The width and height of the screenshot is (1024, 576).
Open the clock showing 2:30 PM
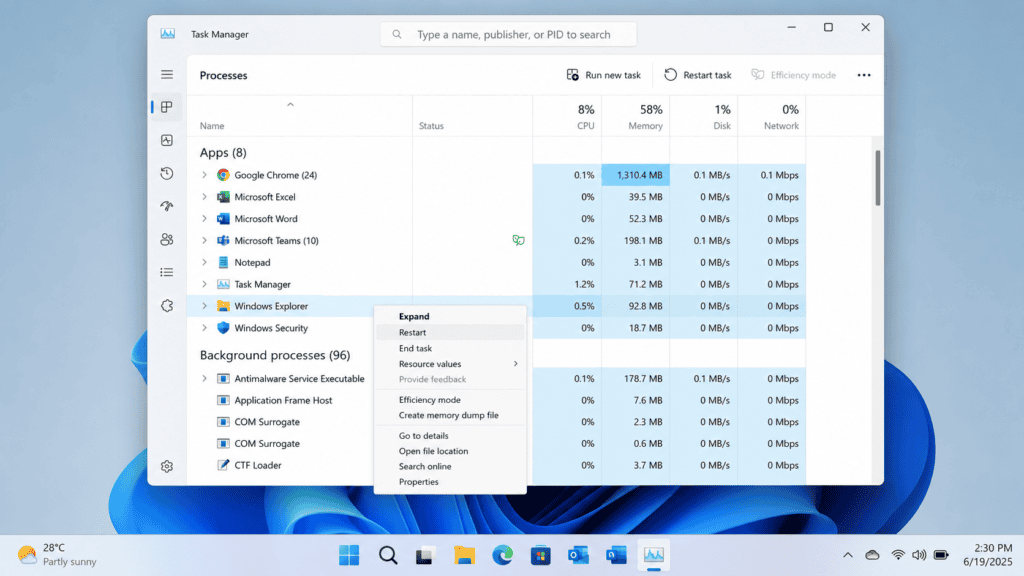point(987,554)
